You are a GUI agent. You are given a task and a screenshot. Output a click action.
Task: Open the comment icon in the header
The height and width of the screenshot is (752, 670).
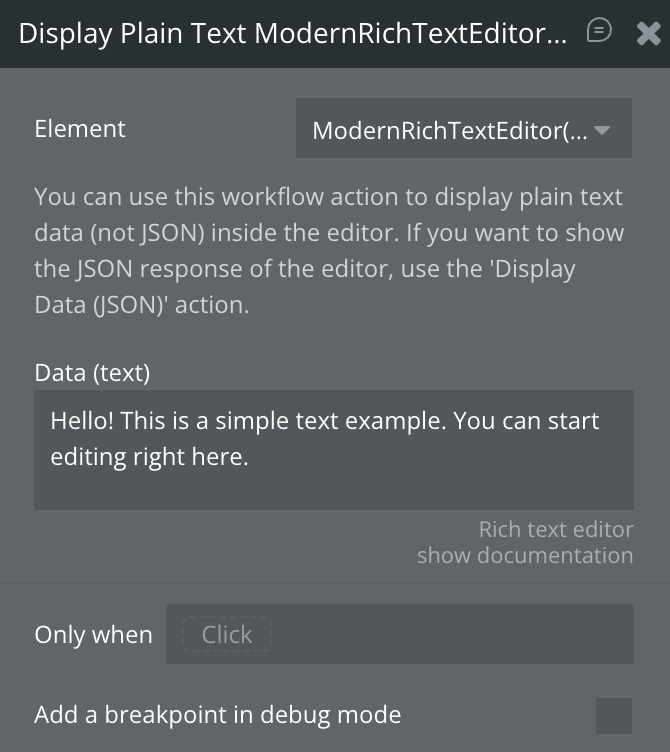pyautogui.click(x=599, y=31)
